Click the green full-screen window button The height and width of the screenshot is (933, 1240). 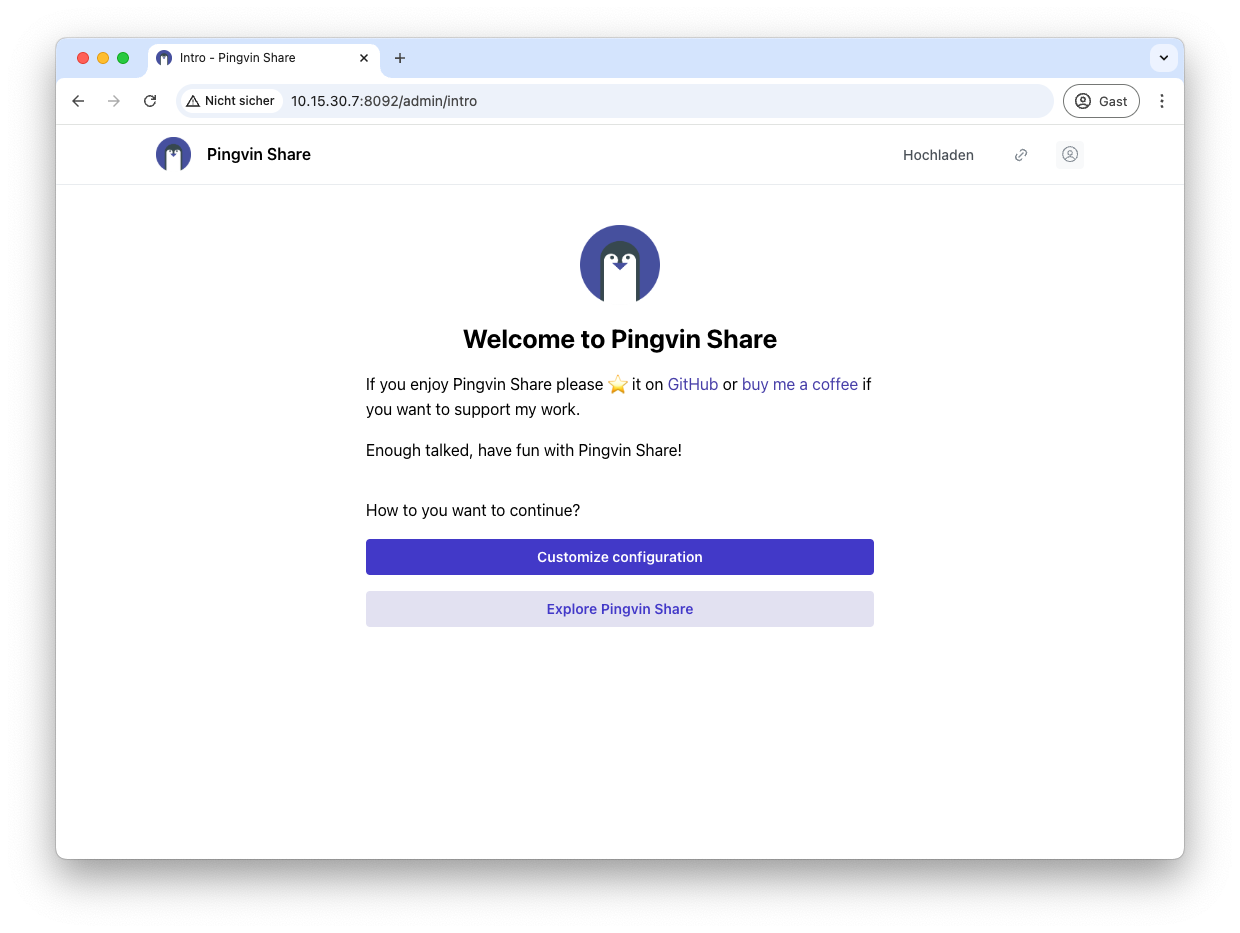[x=123, y=58]
